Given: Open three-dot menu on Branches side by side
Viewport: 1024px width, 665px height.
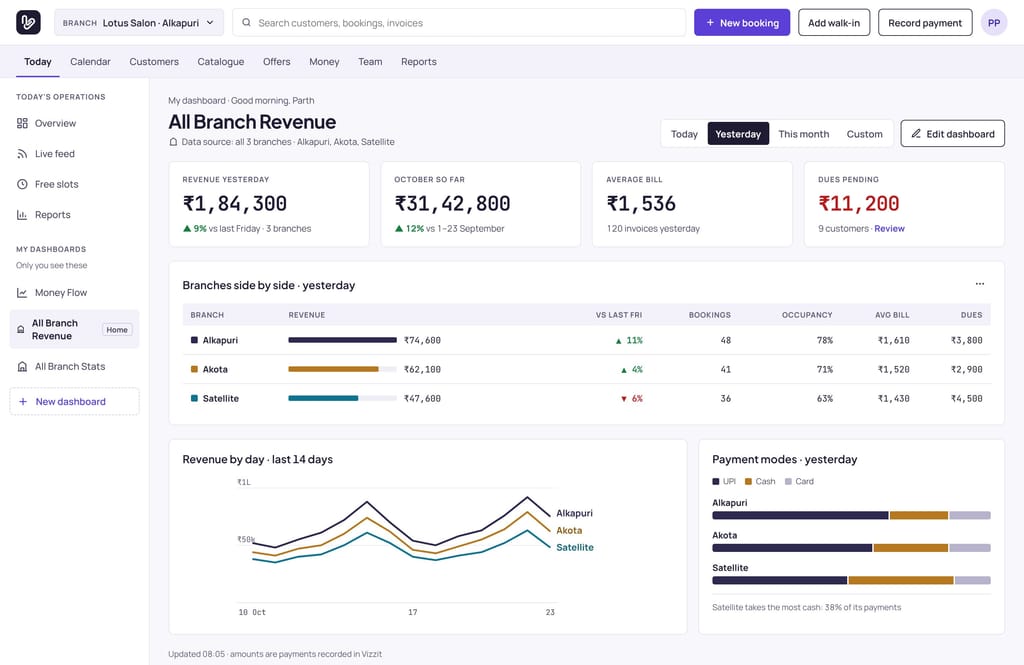Looking at the screenshot, I should (x=980, y=284).
